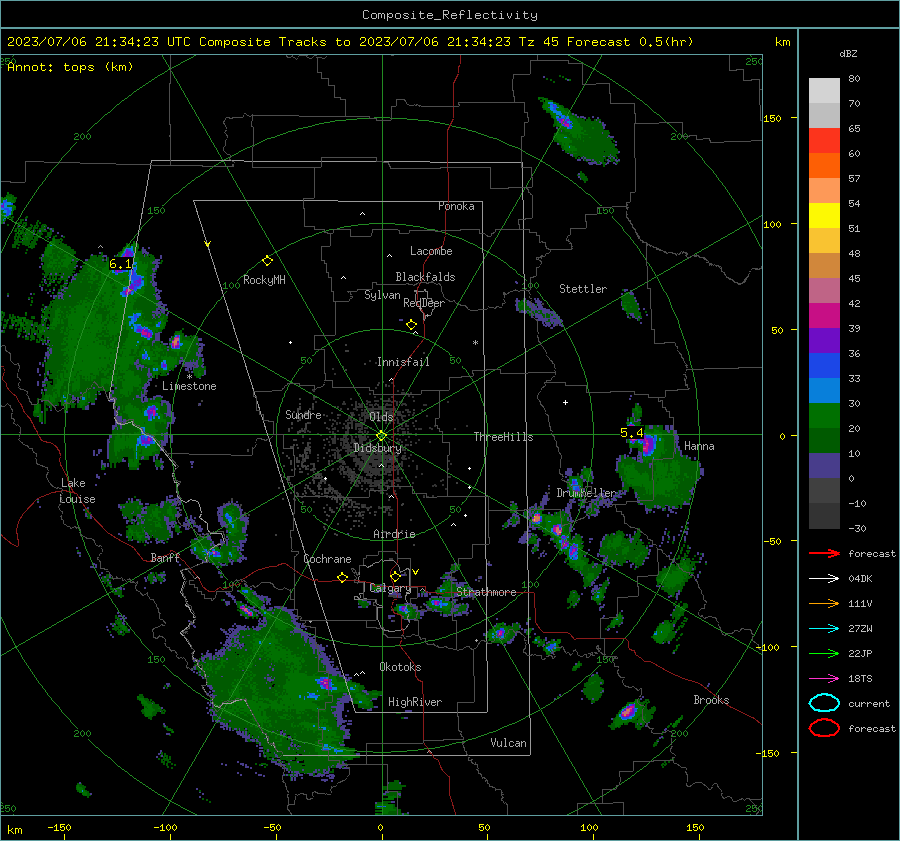Click the dBZ legend heading
The height and width of the screenshot is (841, 900).
(848, 54)
